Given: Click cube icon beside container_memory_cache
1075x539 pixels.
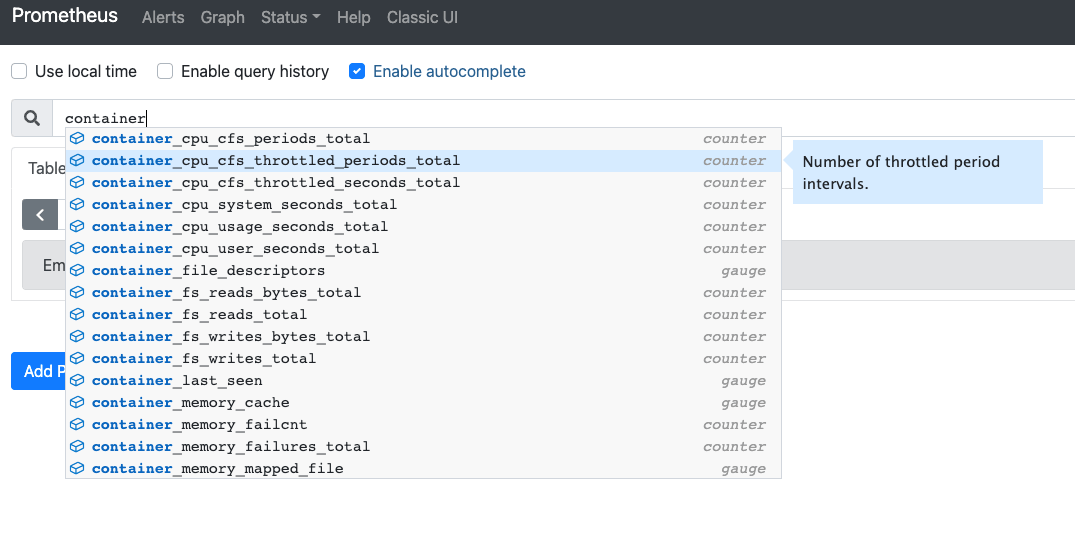Looking at the screenshot, I should [x=77, y=402].
